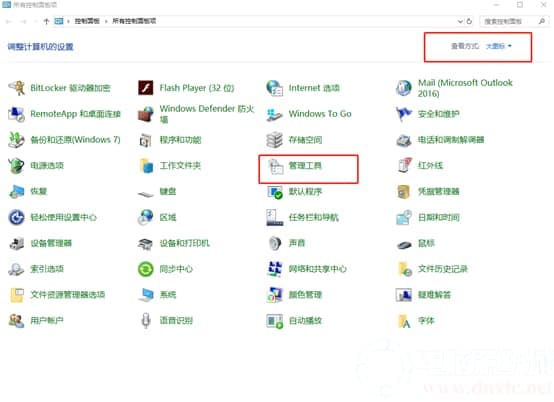Open the 设备管理器 icon
This screenshot has height=402, width=554.
click(16, 244)
